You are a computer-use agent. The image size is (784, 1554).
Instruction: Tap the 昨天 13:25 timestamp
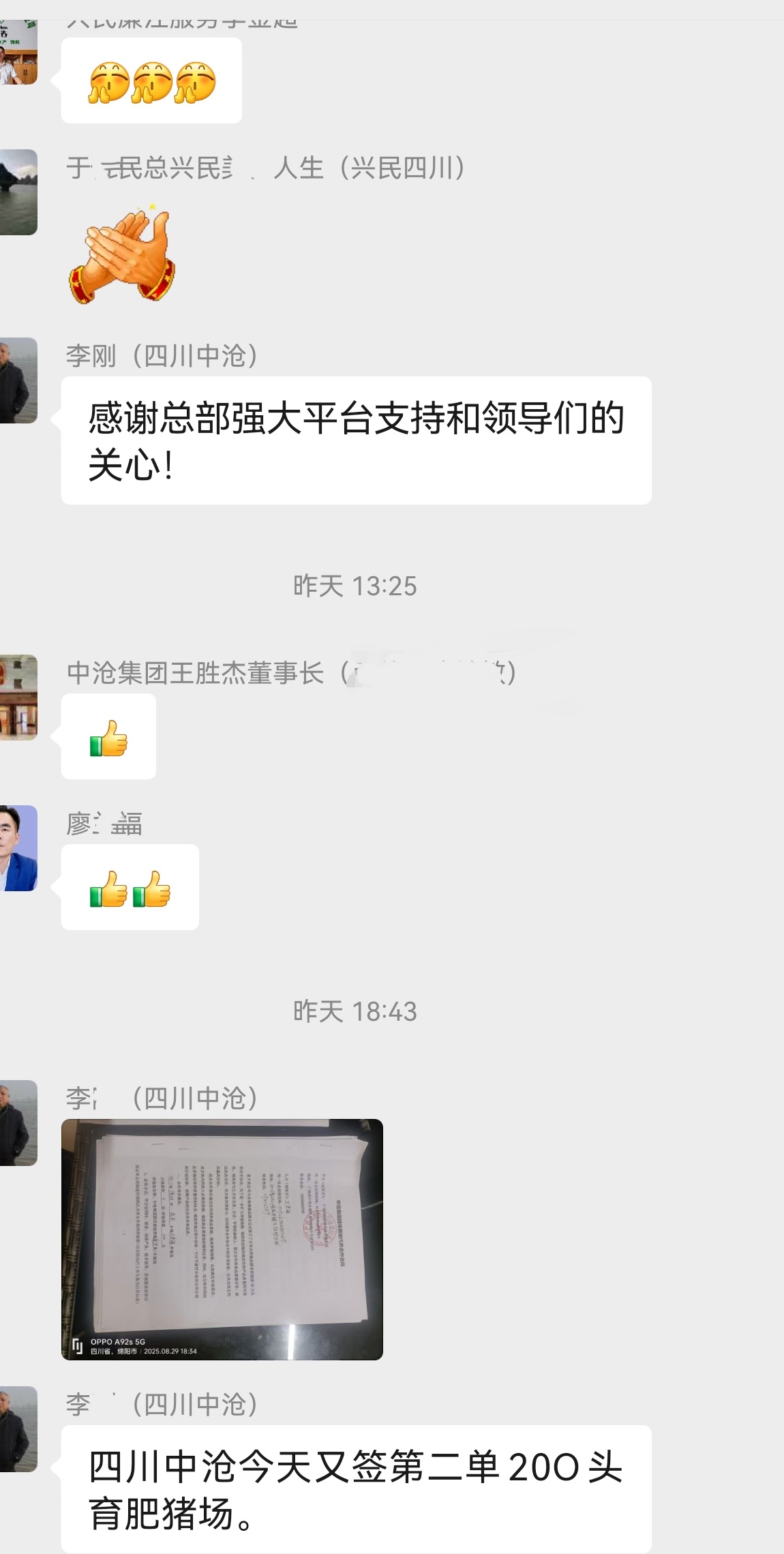355,586
